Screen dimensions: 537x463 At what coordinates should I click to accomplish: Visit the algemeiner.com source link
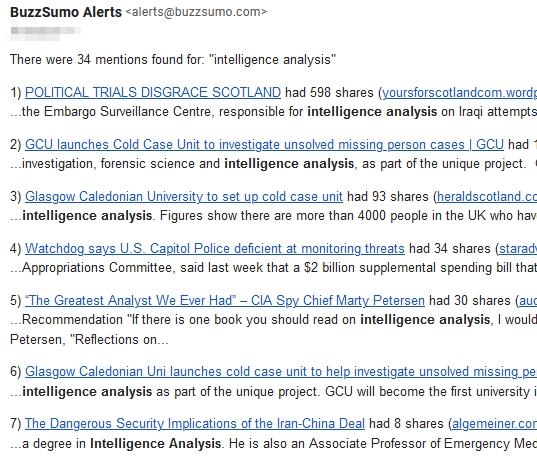click(495, 424)
